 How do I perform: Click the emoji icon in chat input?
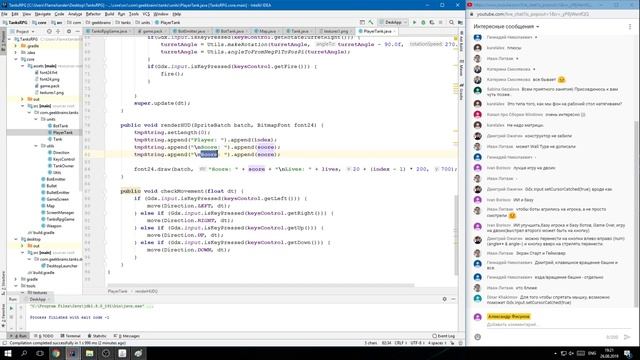tap(478, 337)
